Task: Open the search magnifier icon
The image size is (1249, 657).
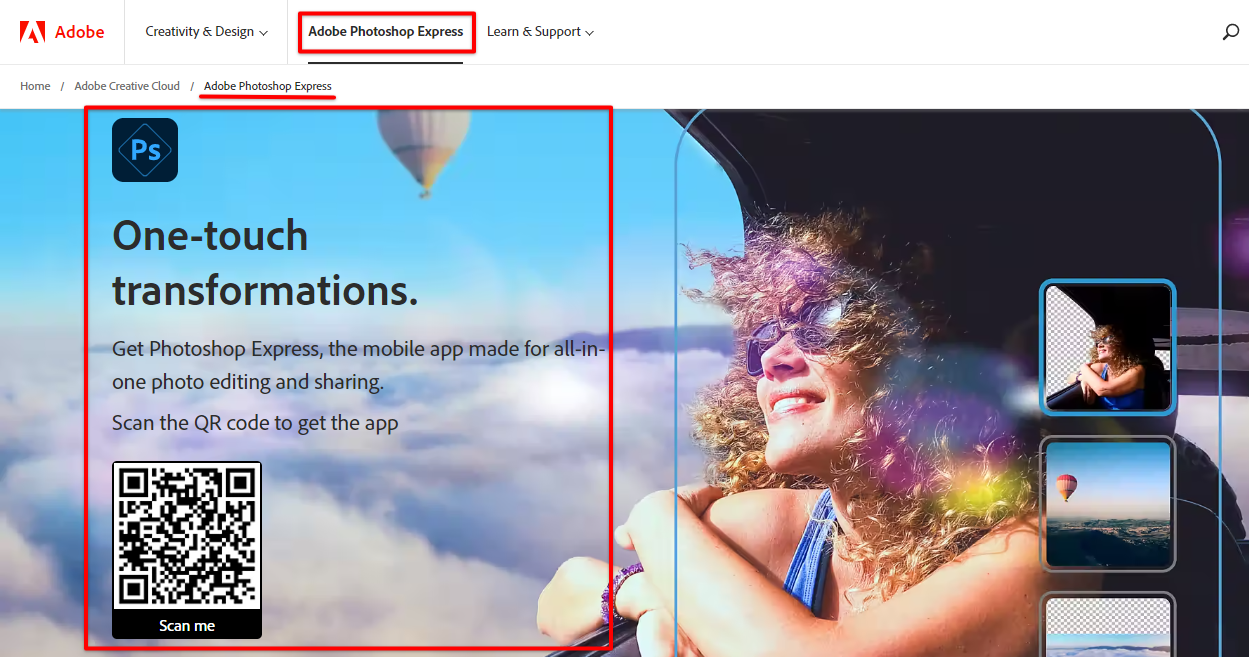Action: tap(1231, 32)
